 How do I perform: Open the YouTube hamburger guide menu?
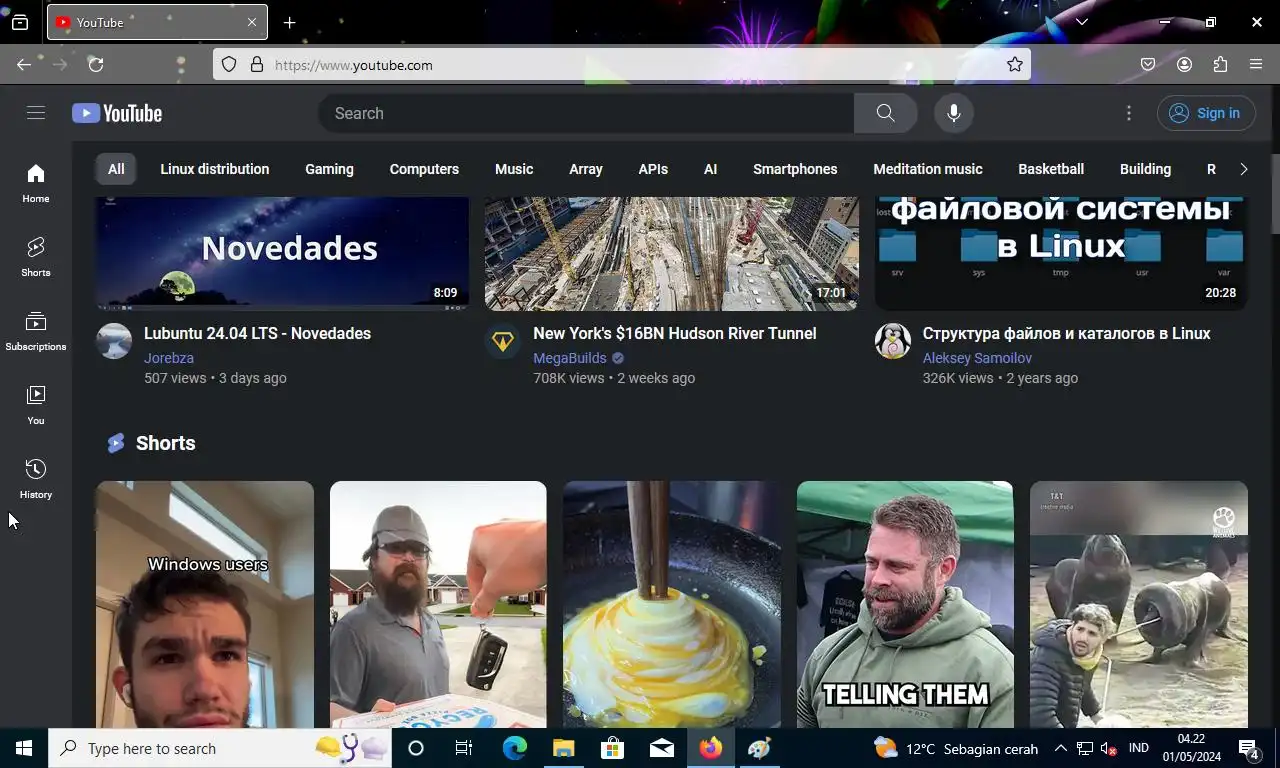(x=36, y=113)
